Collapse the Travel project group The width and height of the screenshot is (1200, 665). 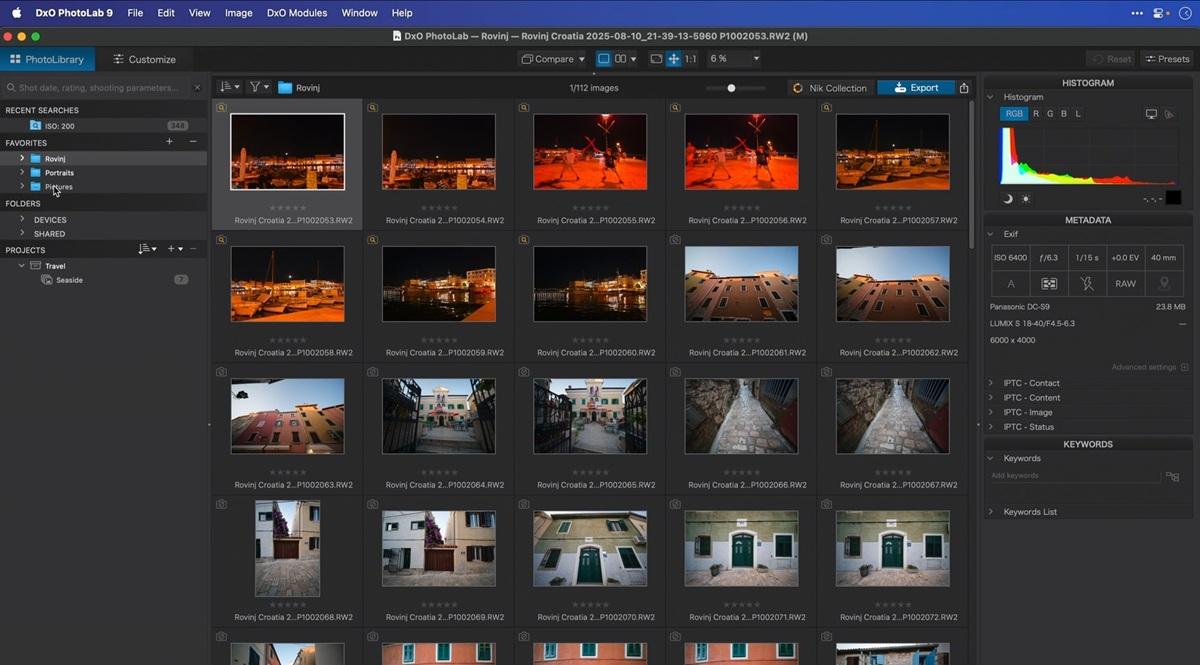(22, 266)
